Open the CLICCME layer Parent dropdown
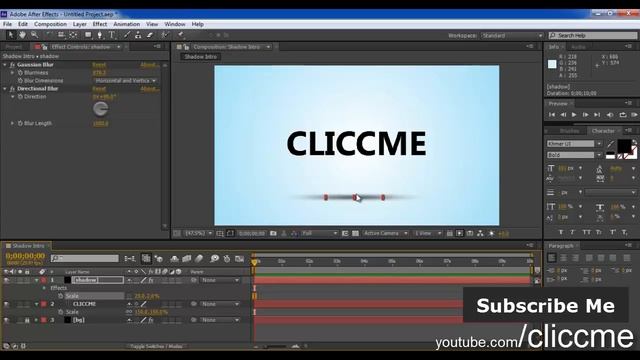Screen dimensions: 640x360 coord(220,304)
